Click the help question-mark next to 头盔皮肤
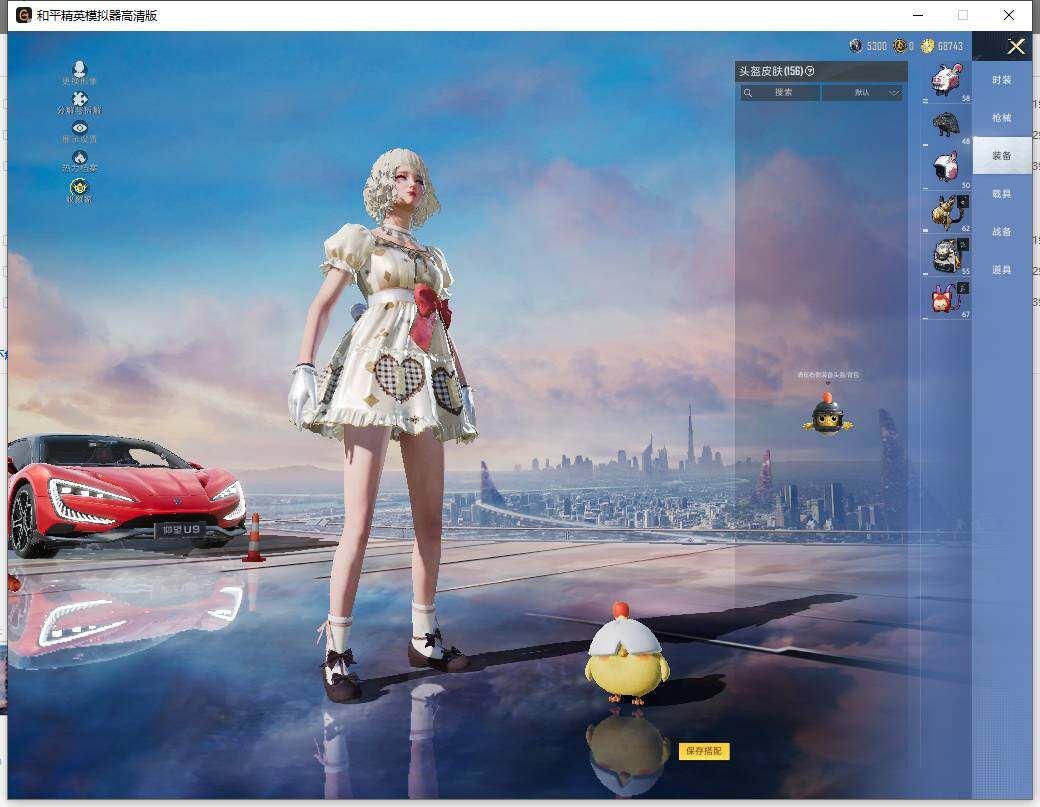 (810, 71)
